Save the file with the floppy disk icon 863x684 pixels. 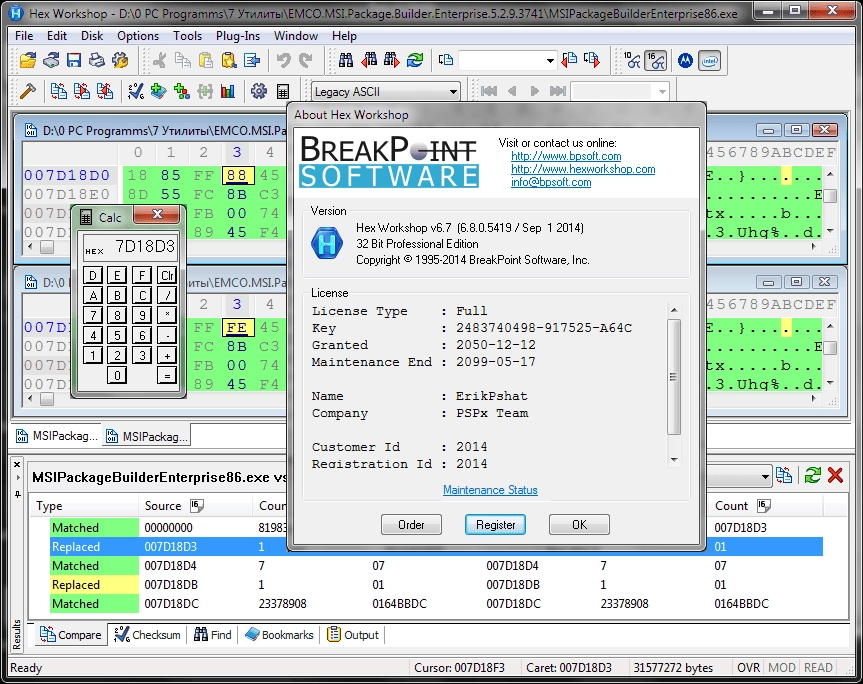point(74,60)
